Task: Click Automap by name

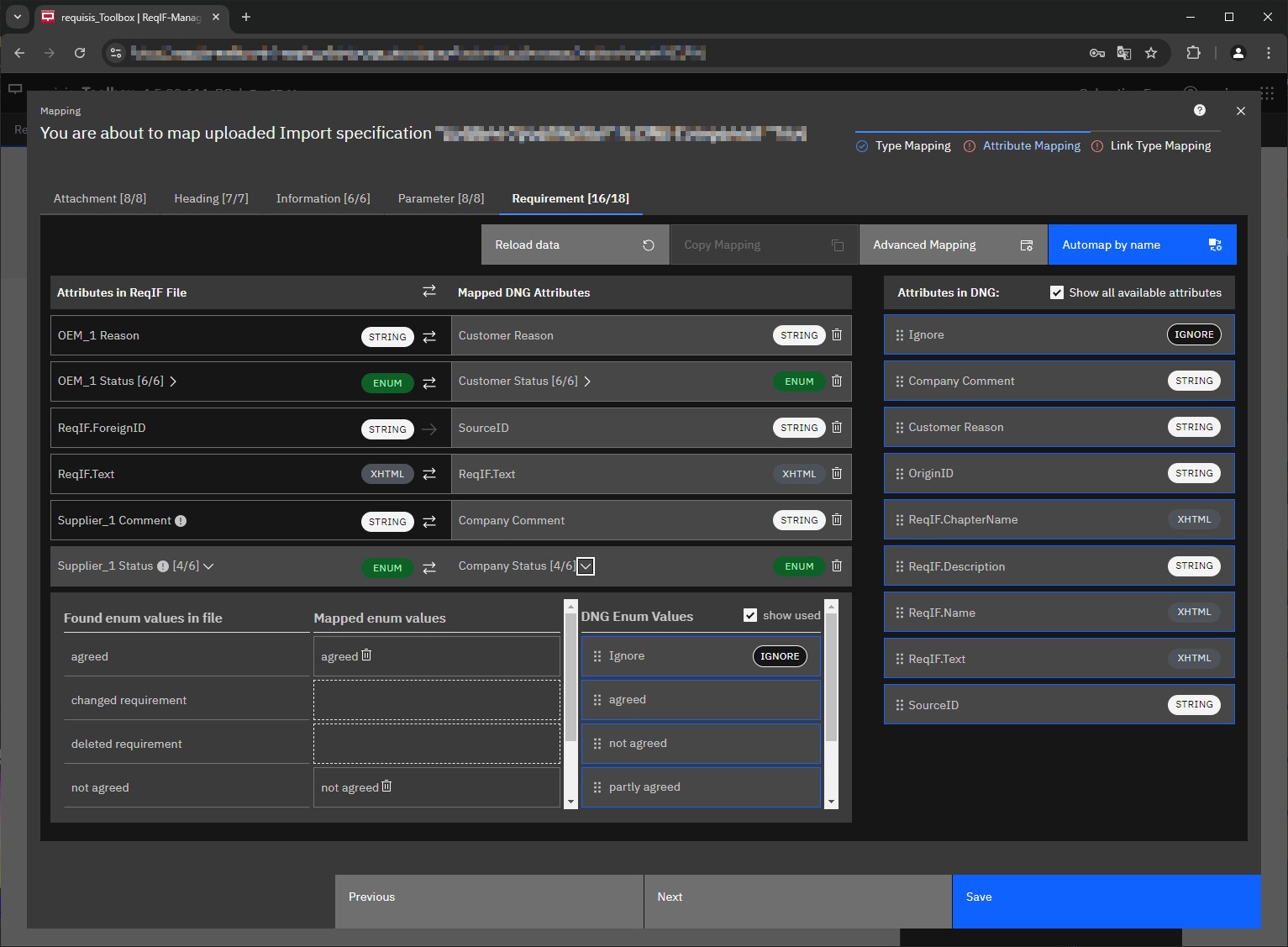Action: pyautogui.click(x=1141, y=245)
